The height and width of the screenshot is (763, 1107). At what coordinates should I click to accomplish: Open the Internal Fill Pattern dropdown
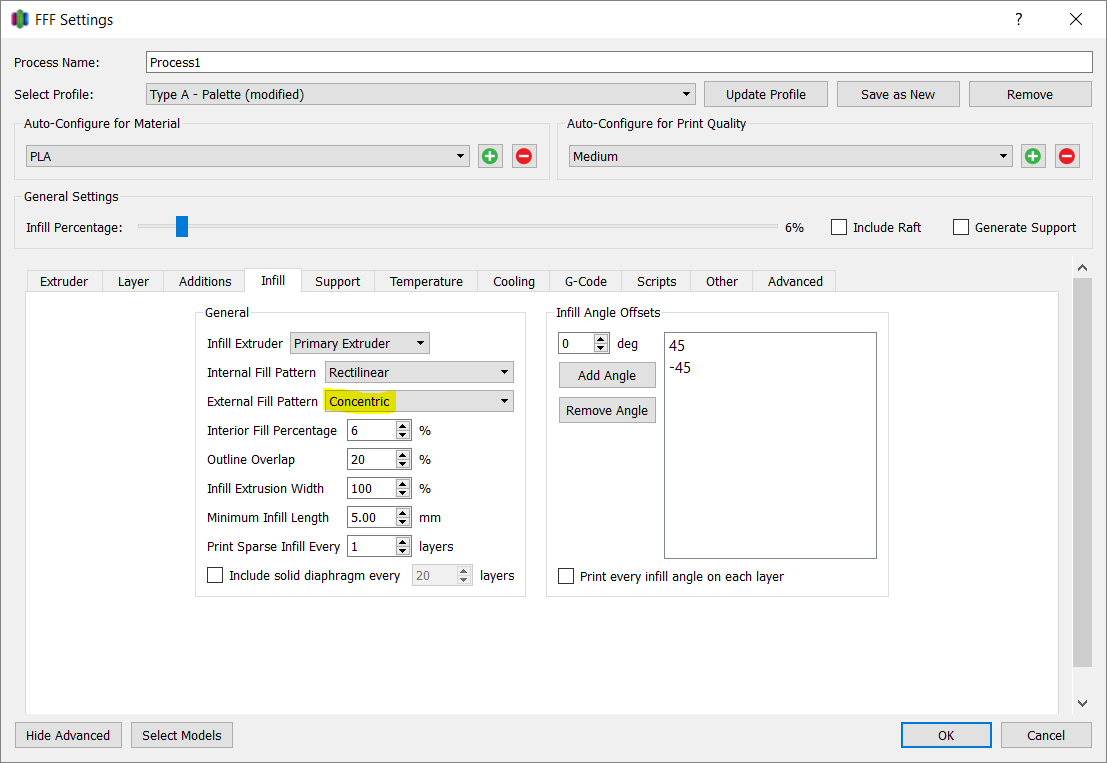click(419, 372)
